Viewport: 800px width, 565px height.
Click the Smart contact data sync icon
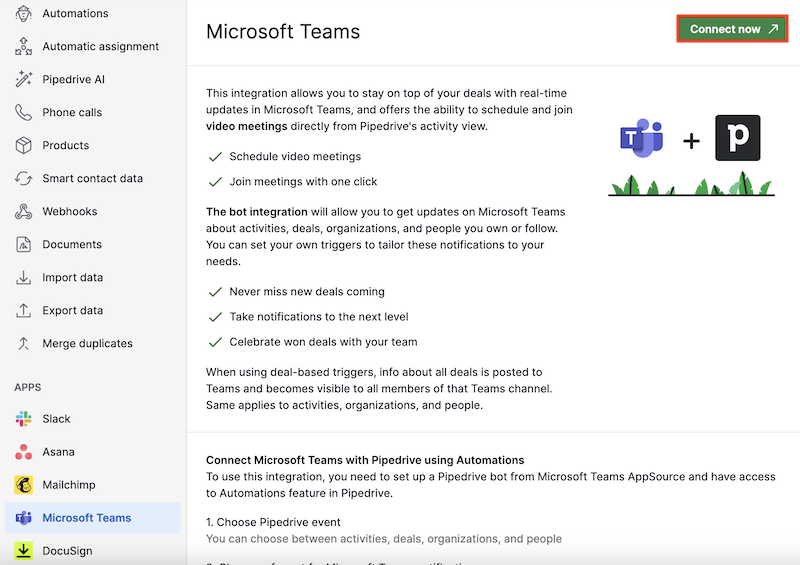[x=23, y=178]
